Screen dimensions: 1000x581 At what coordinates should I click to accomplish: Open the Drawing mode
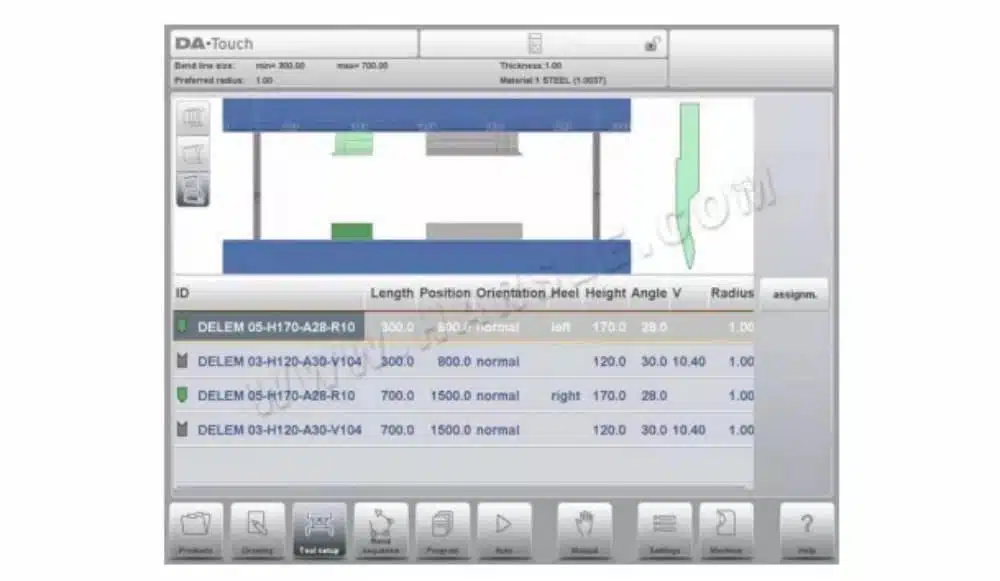pos(258,532)
